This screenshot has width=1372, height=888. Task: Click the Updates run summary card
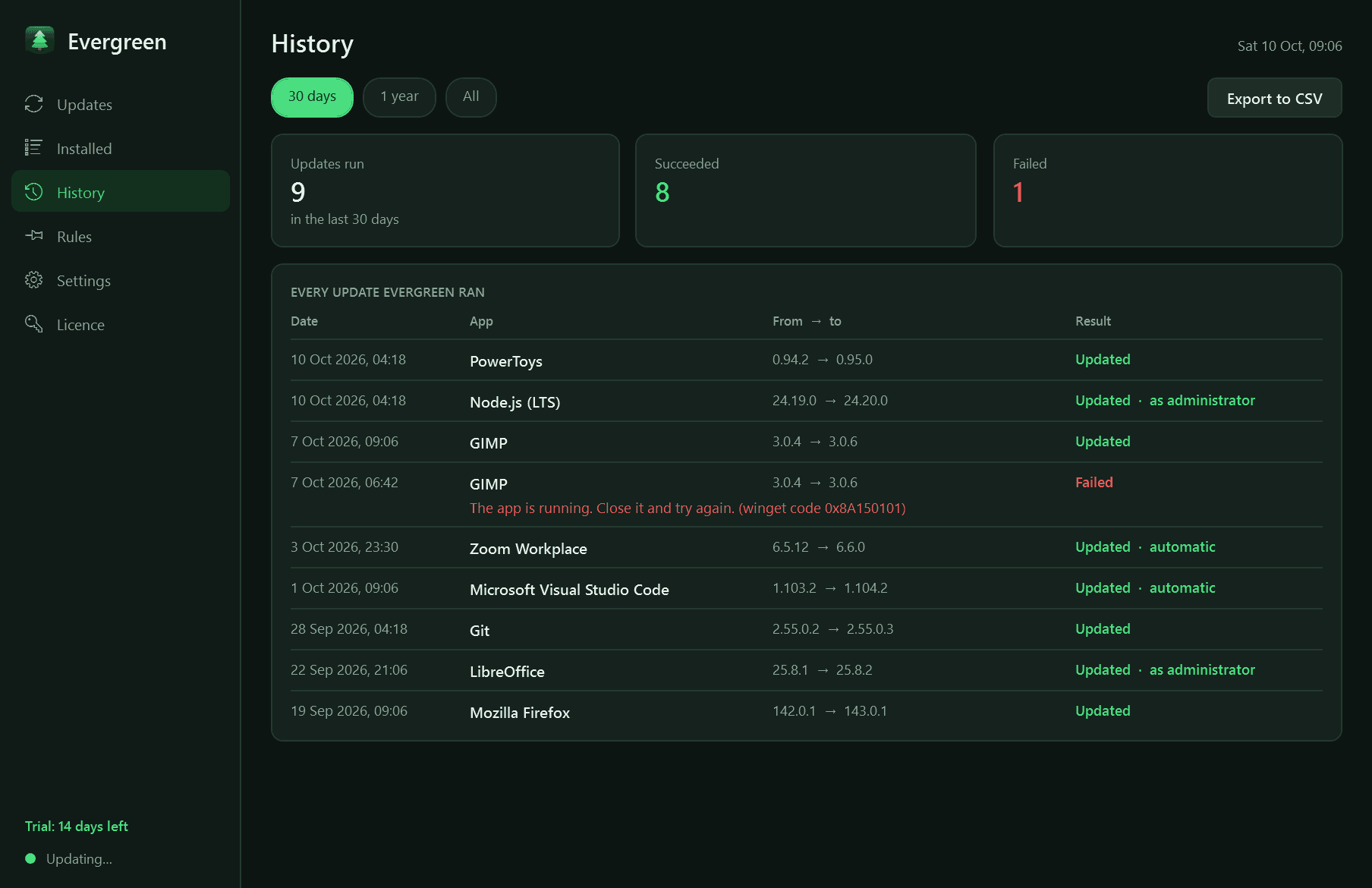coord(445,191)
